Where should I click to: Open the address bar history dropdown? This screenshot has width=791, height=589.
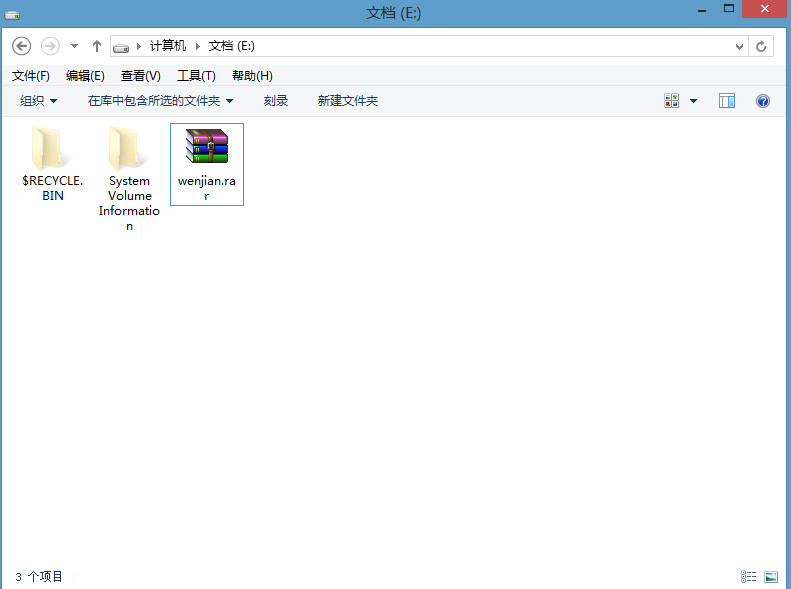pyautogui.click(x=739, y=47)
